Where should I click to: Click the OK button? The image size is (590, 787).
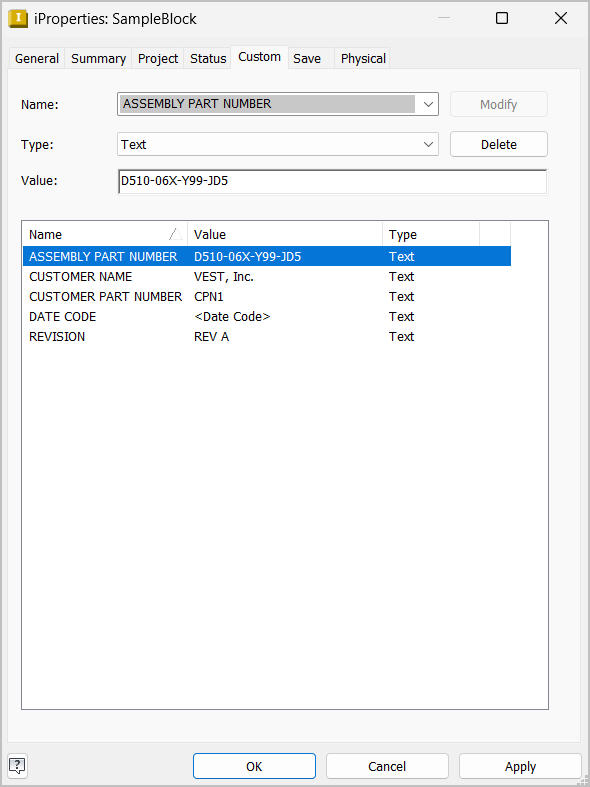[x=254, y=766]
